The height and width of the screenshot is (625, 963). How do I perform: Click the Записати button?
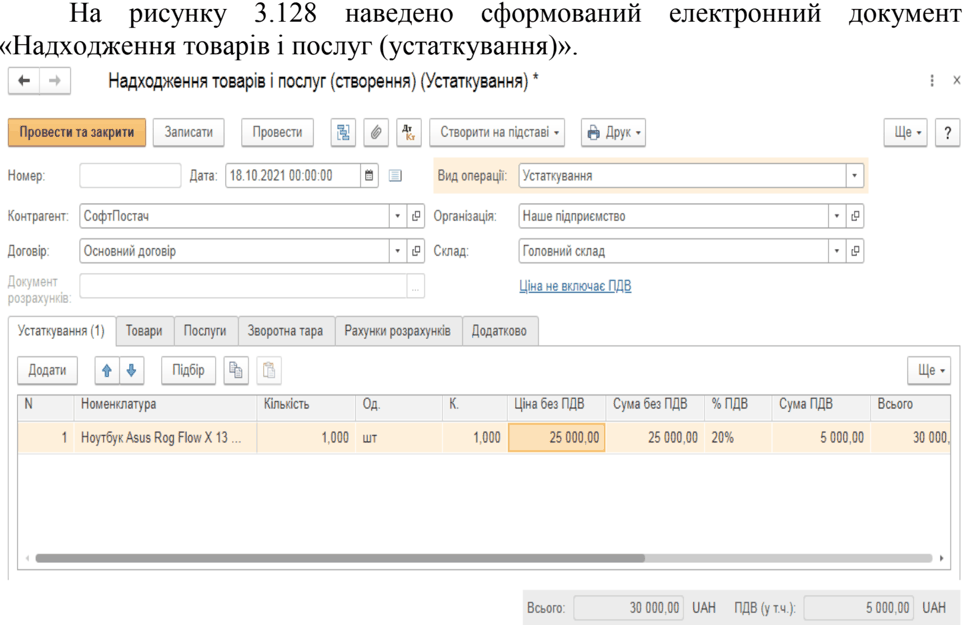click(189, 132)
